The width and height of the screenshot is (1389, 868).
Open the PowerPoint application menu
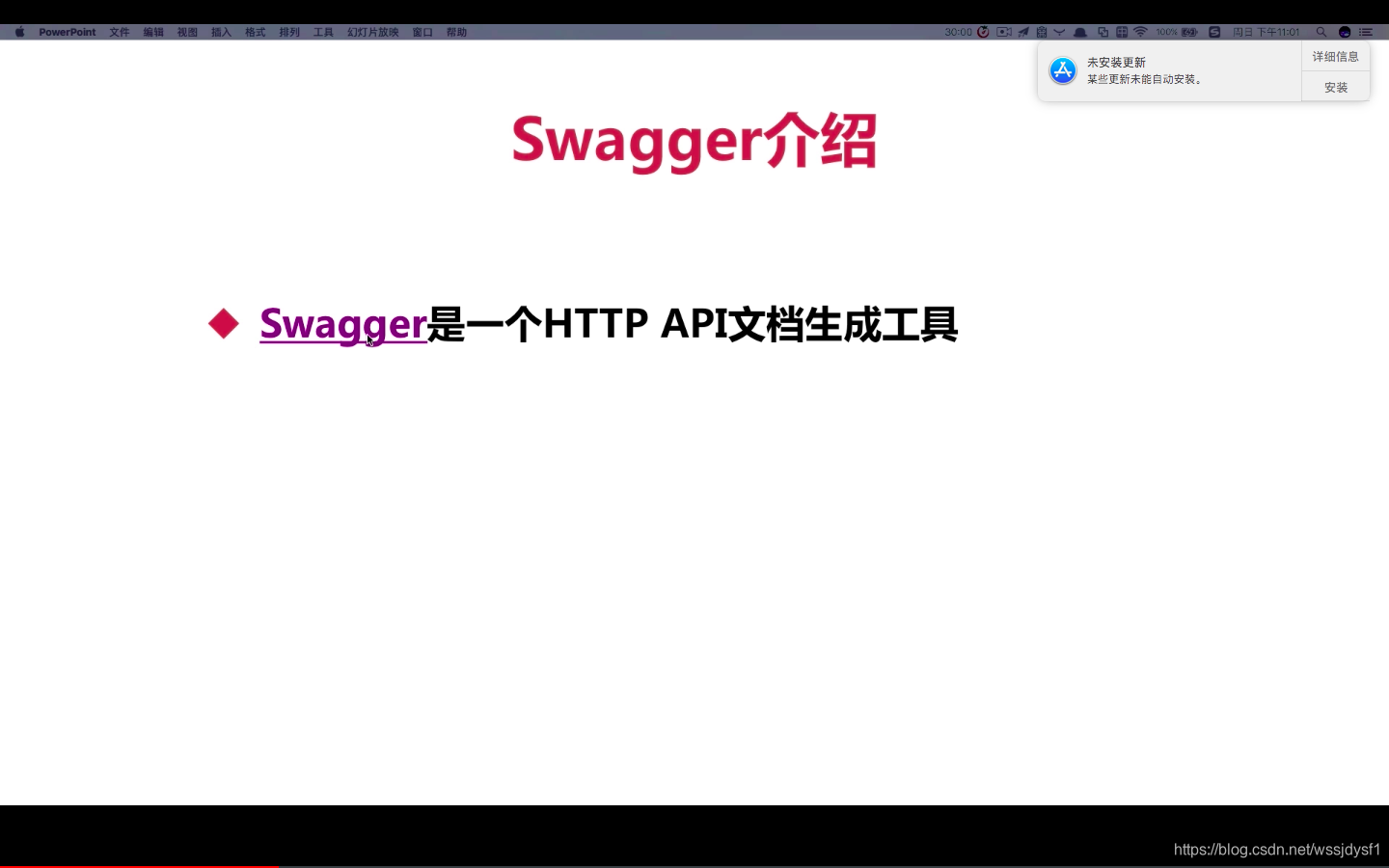pos(68,32)
